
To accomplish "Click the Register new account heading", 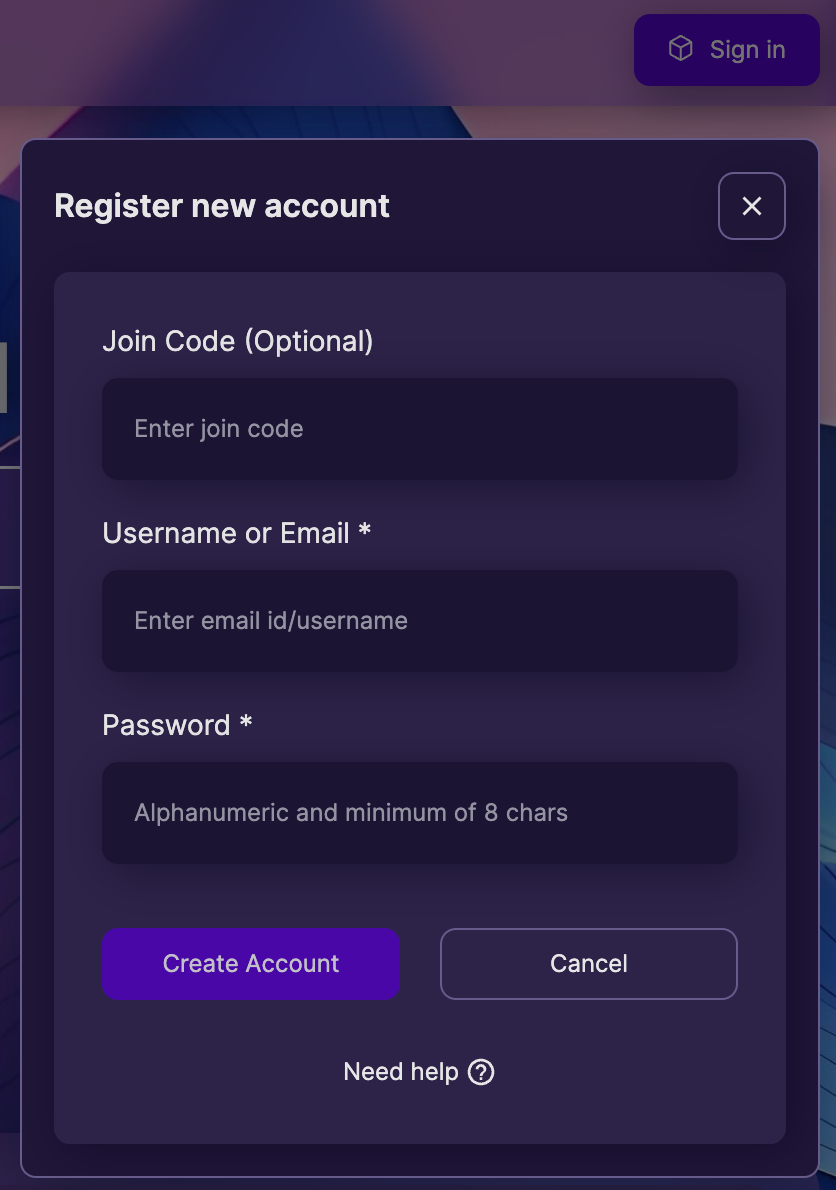I will [x=222, y=206].
